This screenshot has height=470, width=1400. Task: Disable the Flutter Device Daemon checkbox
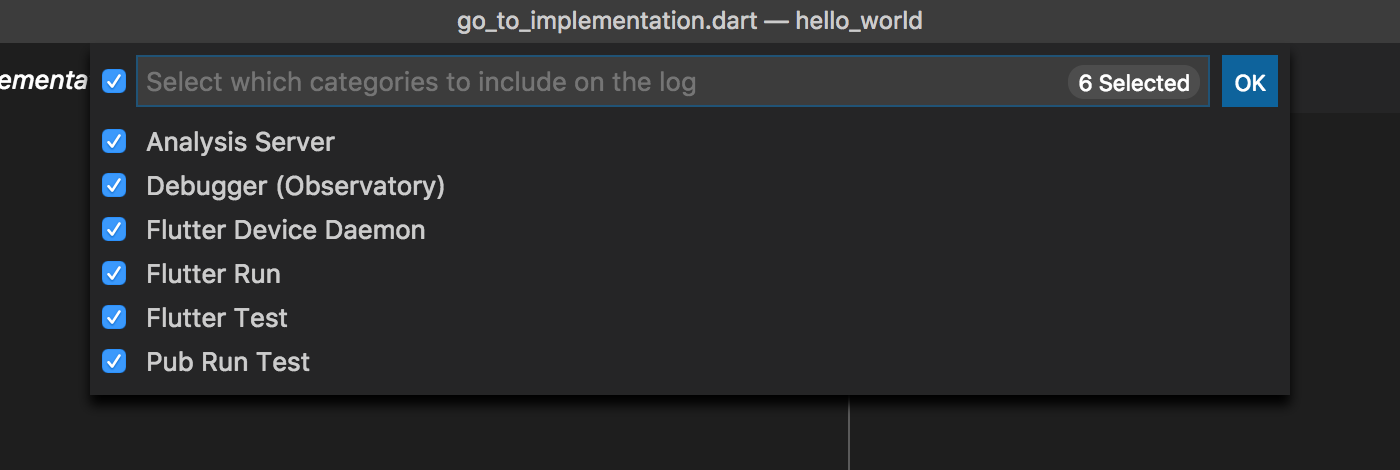[x=114, y=229]
